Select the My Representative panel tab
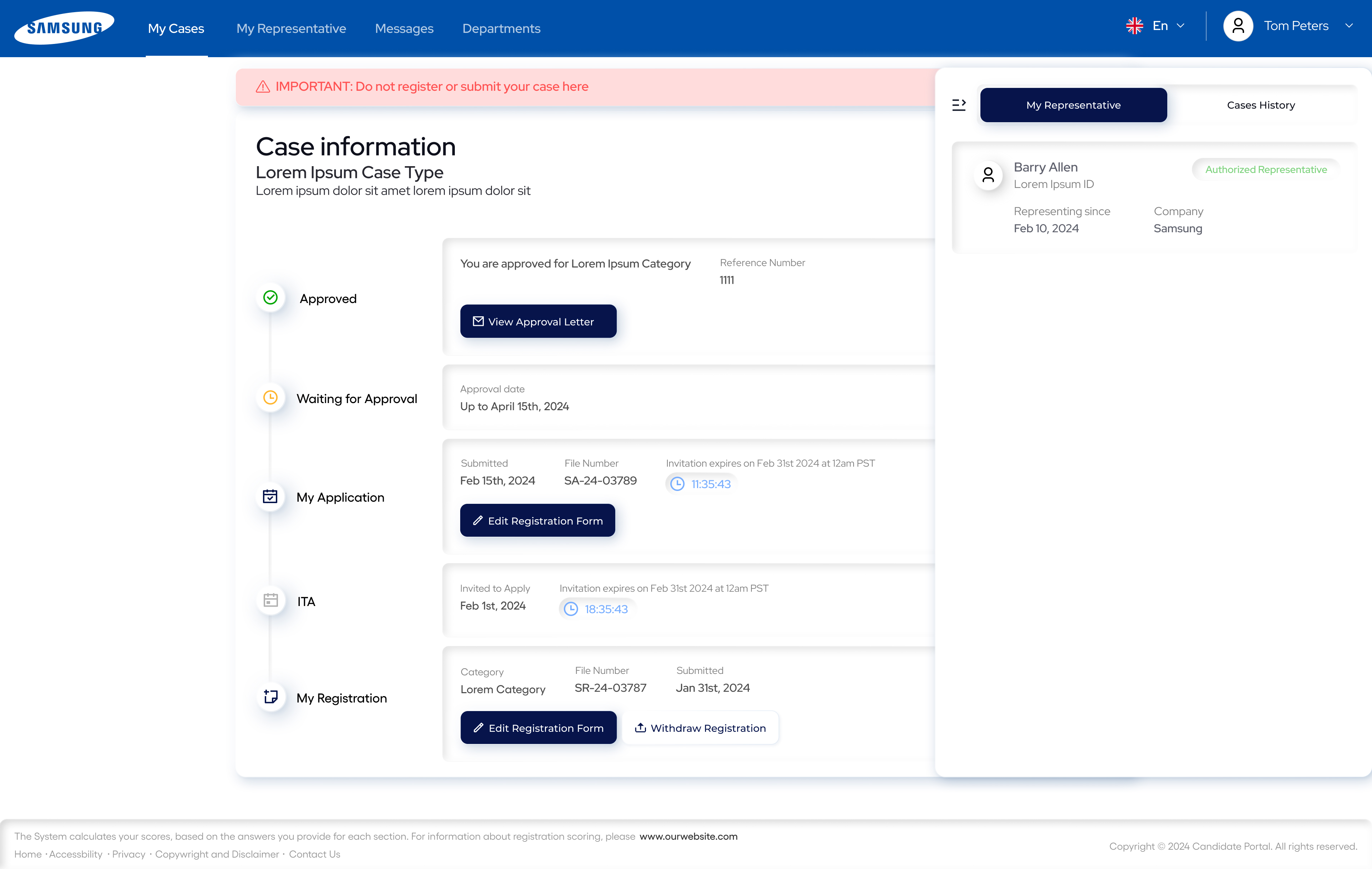 (1073, 105)
